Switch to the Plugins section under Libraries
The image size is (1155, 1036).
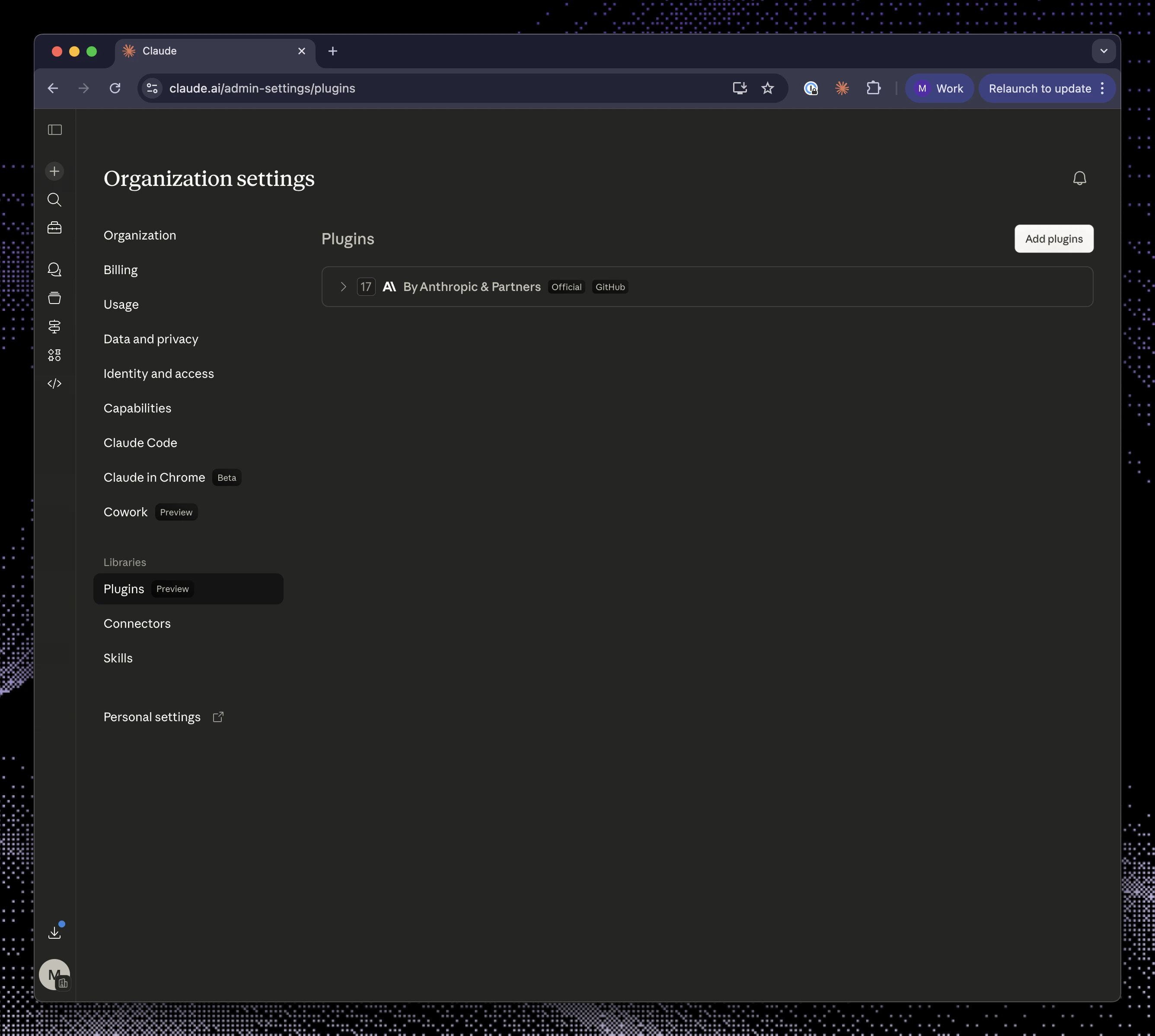tap(124, 588)
